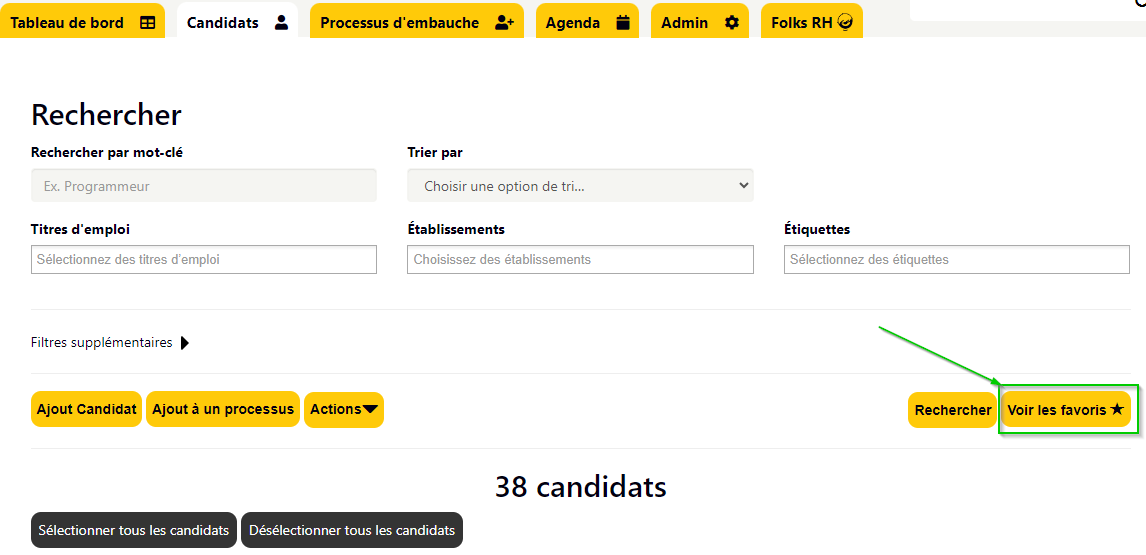Expand the Filtres supplémentaires triangle

point(184,343)
